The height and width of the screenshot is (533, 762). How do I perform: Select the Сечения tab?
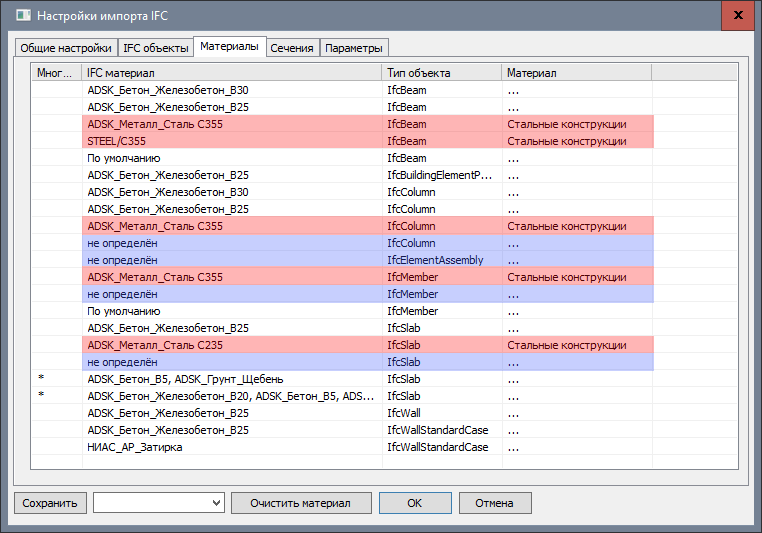pos(292,48)
